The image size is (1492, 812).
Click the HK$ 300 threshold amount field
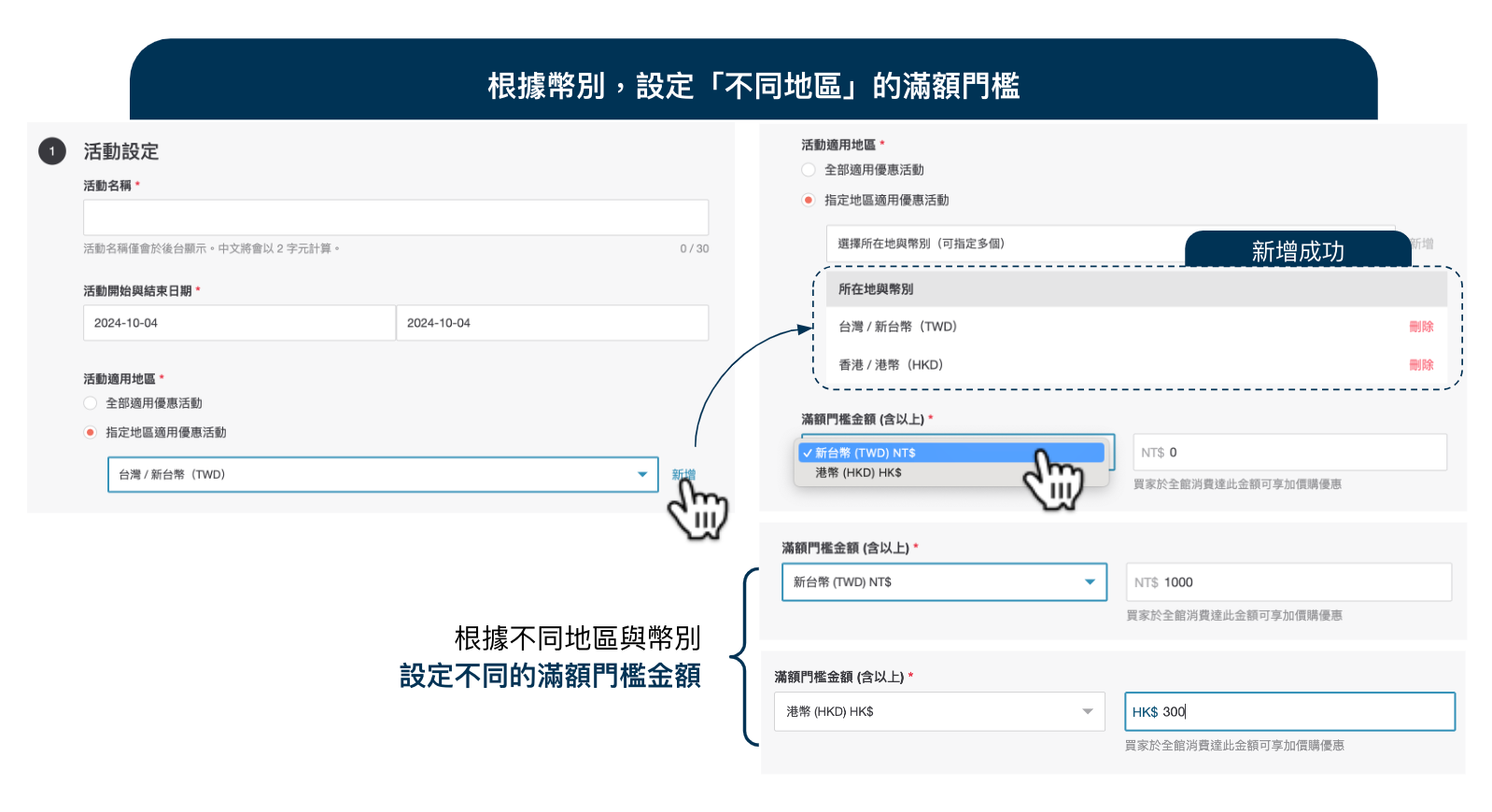1288,711
